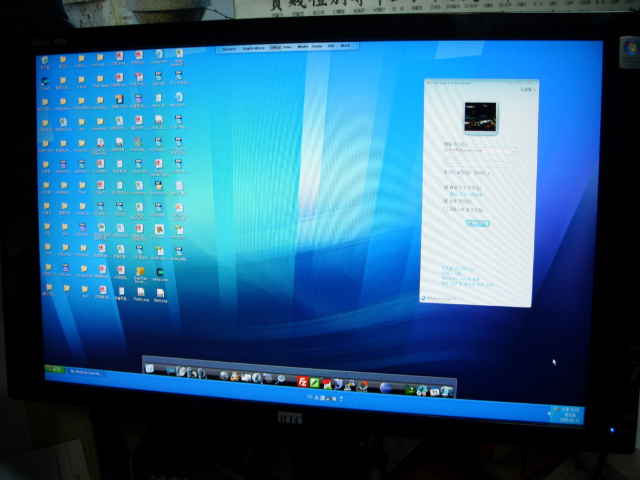Viewport: 640px width, 480px height.
Task: Switch to the Office dock tab
Action: point(276,47)
